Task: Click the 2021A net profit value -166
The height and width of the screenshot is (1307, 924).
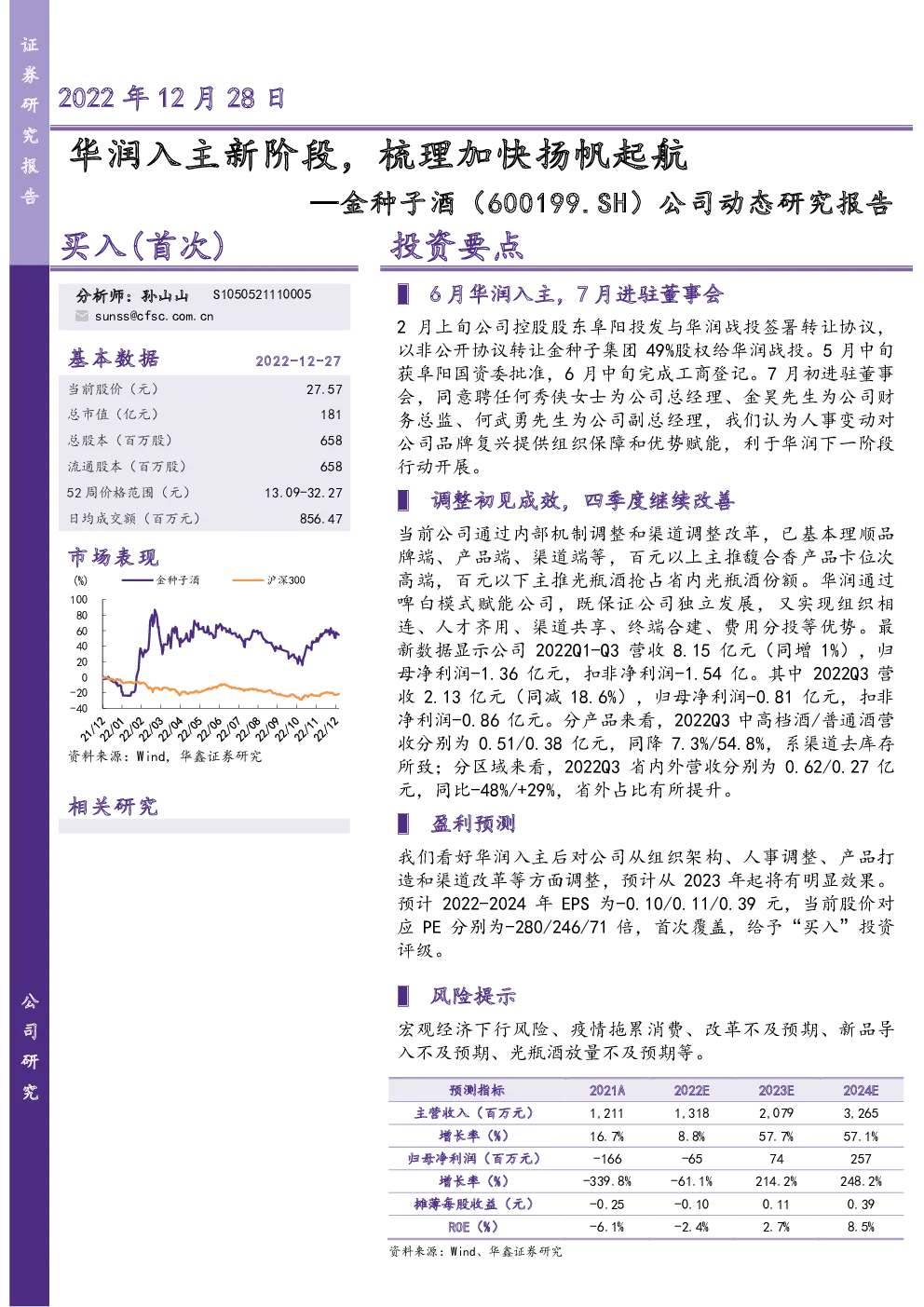Action: click(x=607, y=1159)
